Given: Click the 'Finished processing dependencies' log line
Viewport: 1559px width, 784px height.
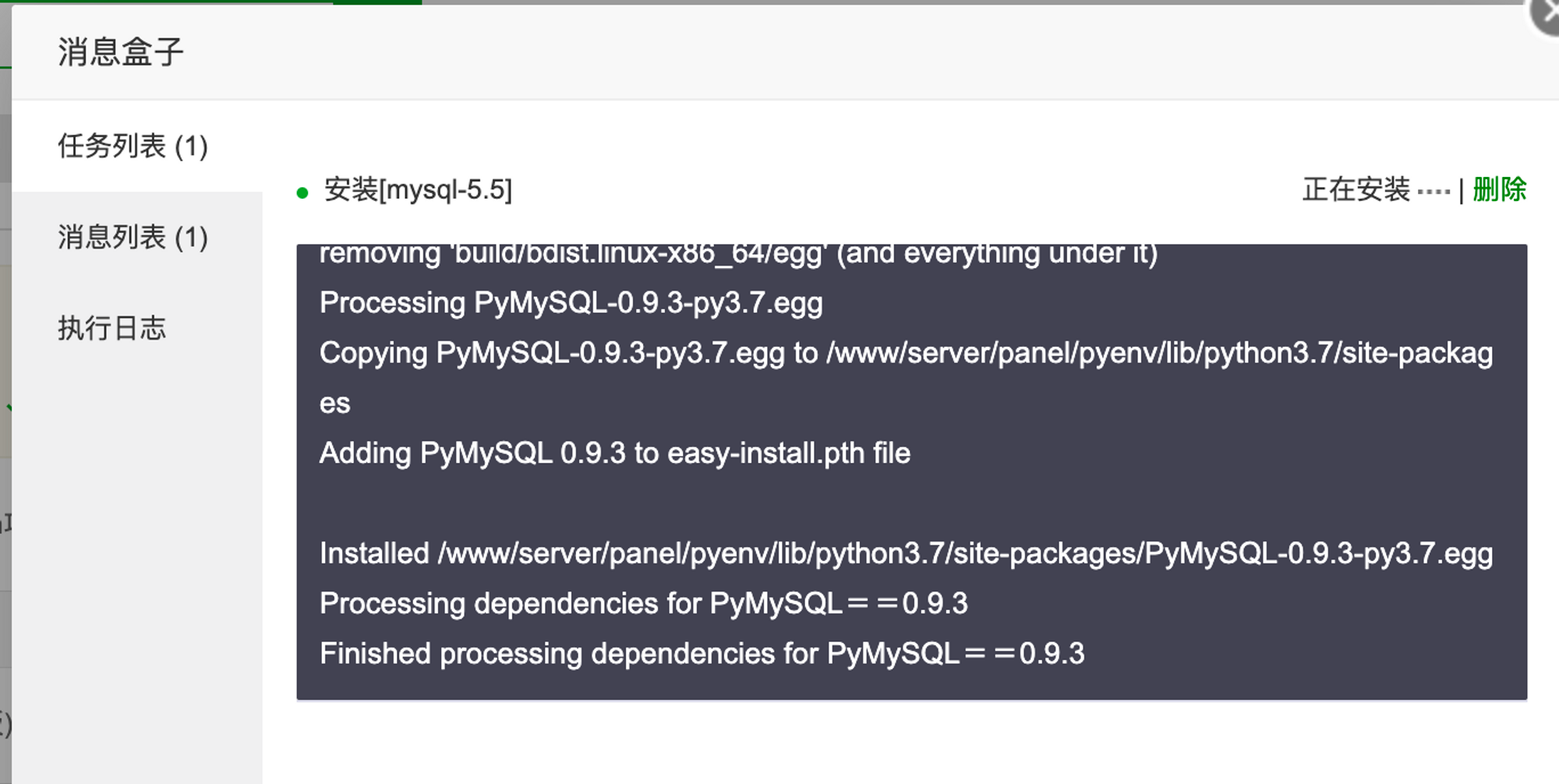Looking at the screenshot, I should (702, 654).
